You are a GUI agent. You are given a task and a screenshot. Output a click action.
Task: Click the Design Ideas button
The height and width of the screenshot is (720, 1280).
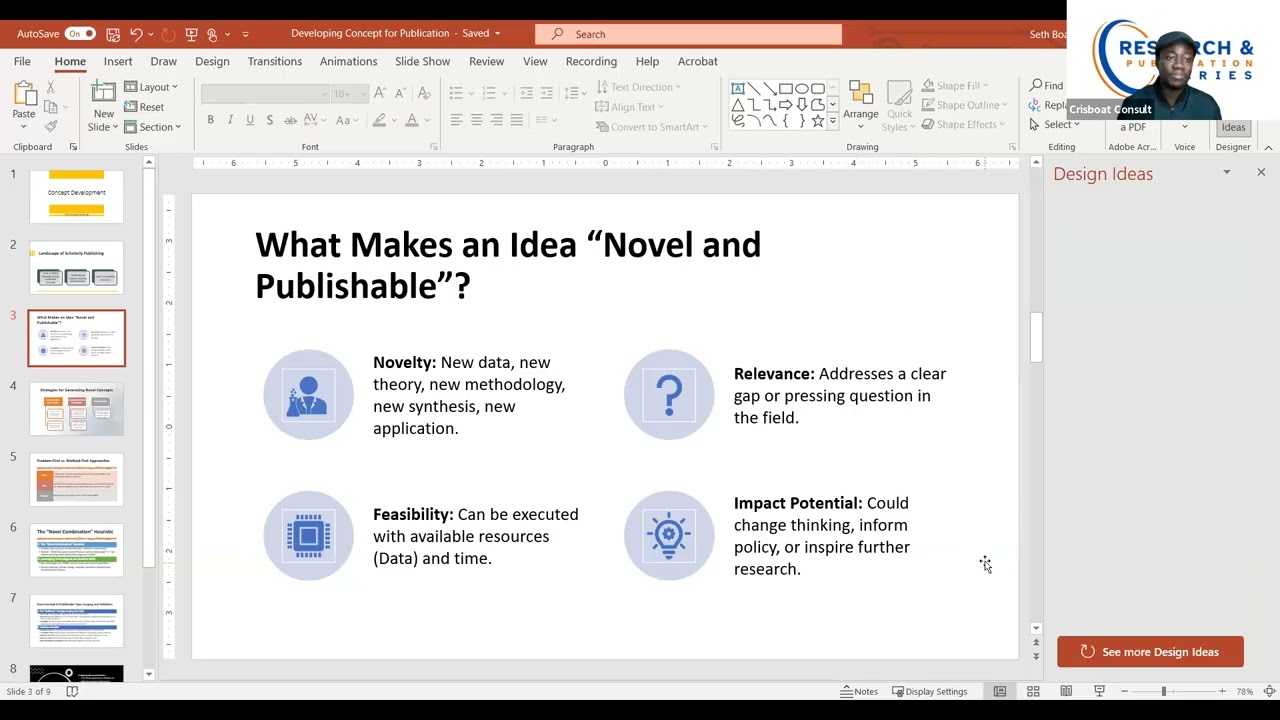[1233, 127]
